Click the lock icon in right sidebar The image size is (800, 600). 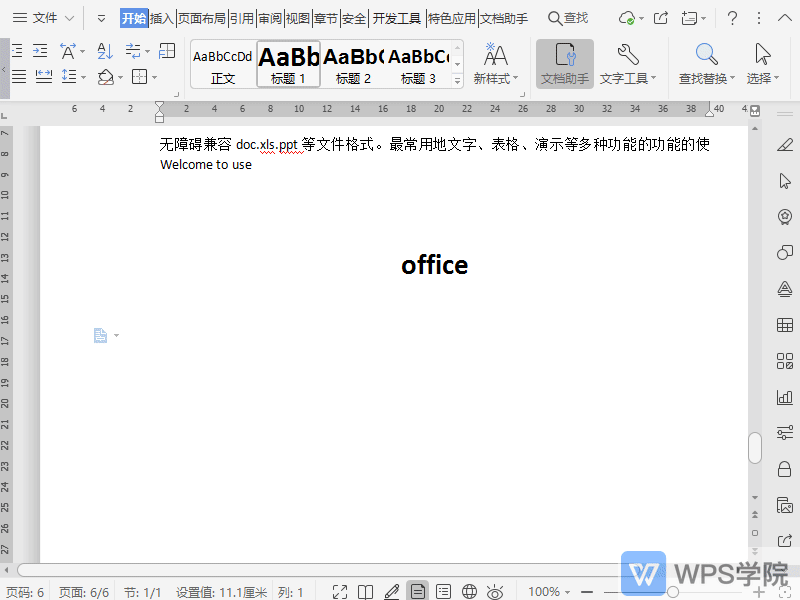pos(784,469)
